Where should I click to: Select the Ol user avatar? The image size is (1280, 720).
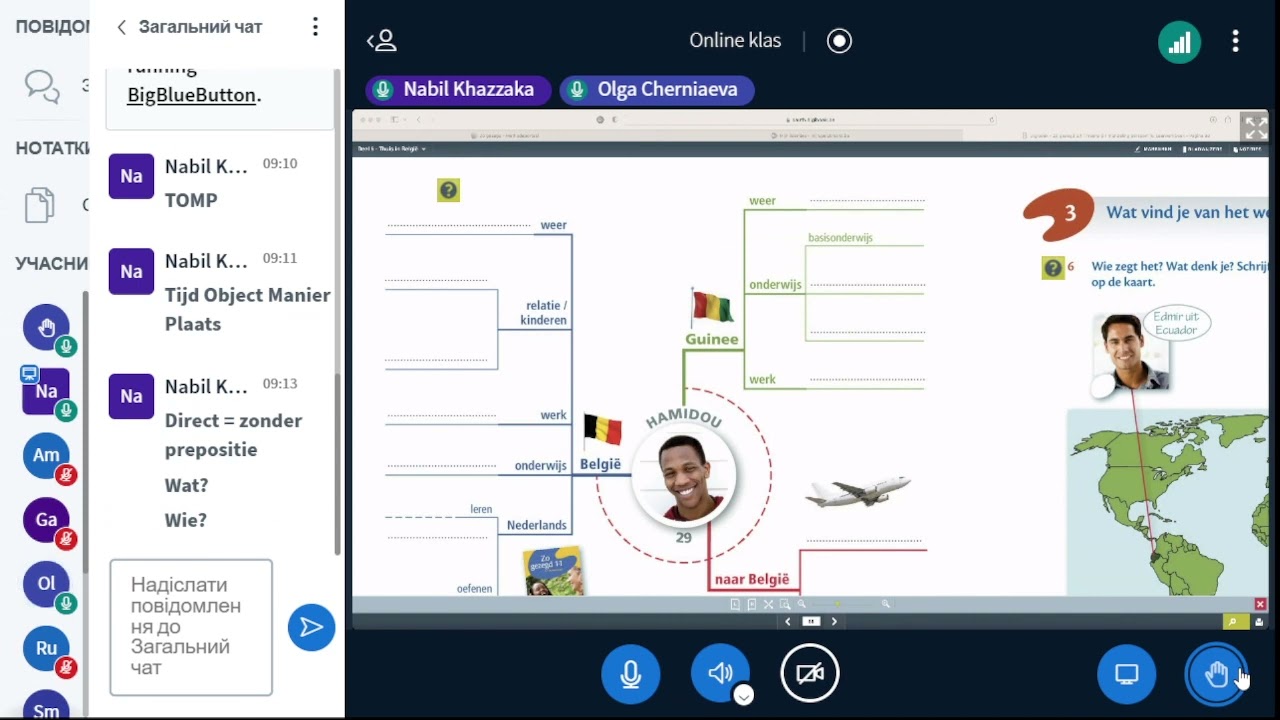(x=46, y=584)
